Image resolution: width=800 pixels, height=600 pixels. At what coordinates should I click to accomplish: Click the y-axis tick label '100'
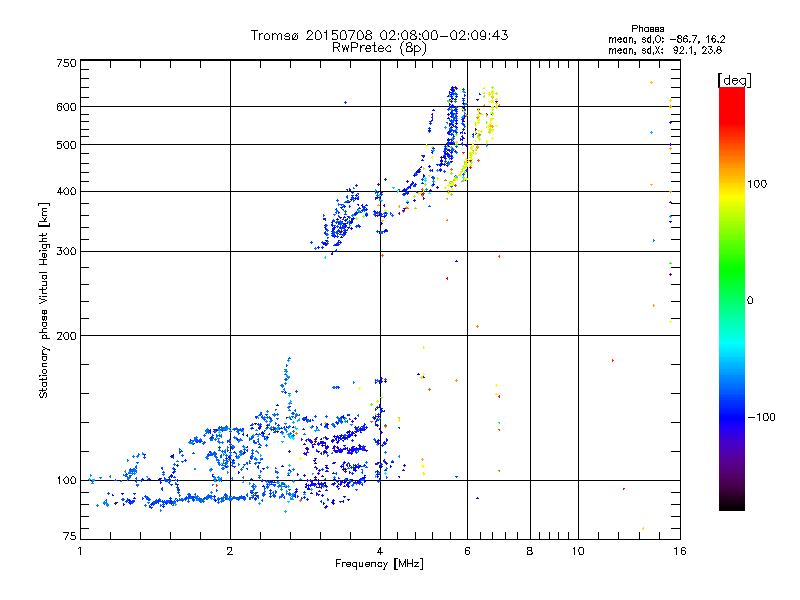click(66, 481)
